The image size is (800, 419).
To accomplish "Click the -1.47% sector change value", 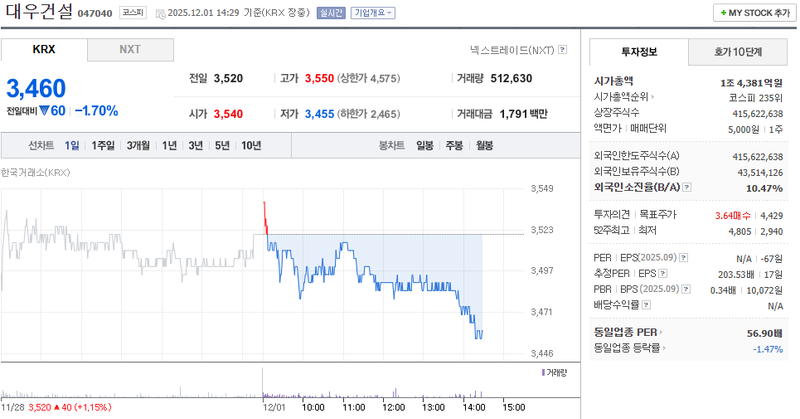I will tap(768, 349).
